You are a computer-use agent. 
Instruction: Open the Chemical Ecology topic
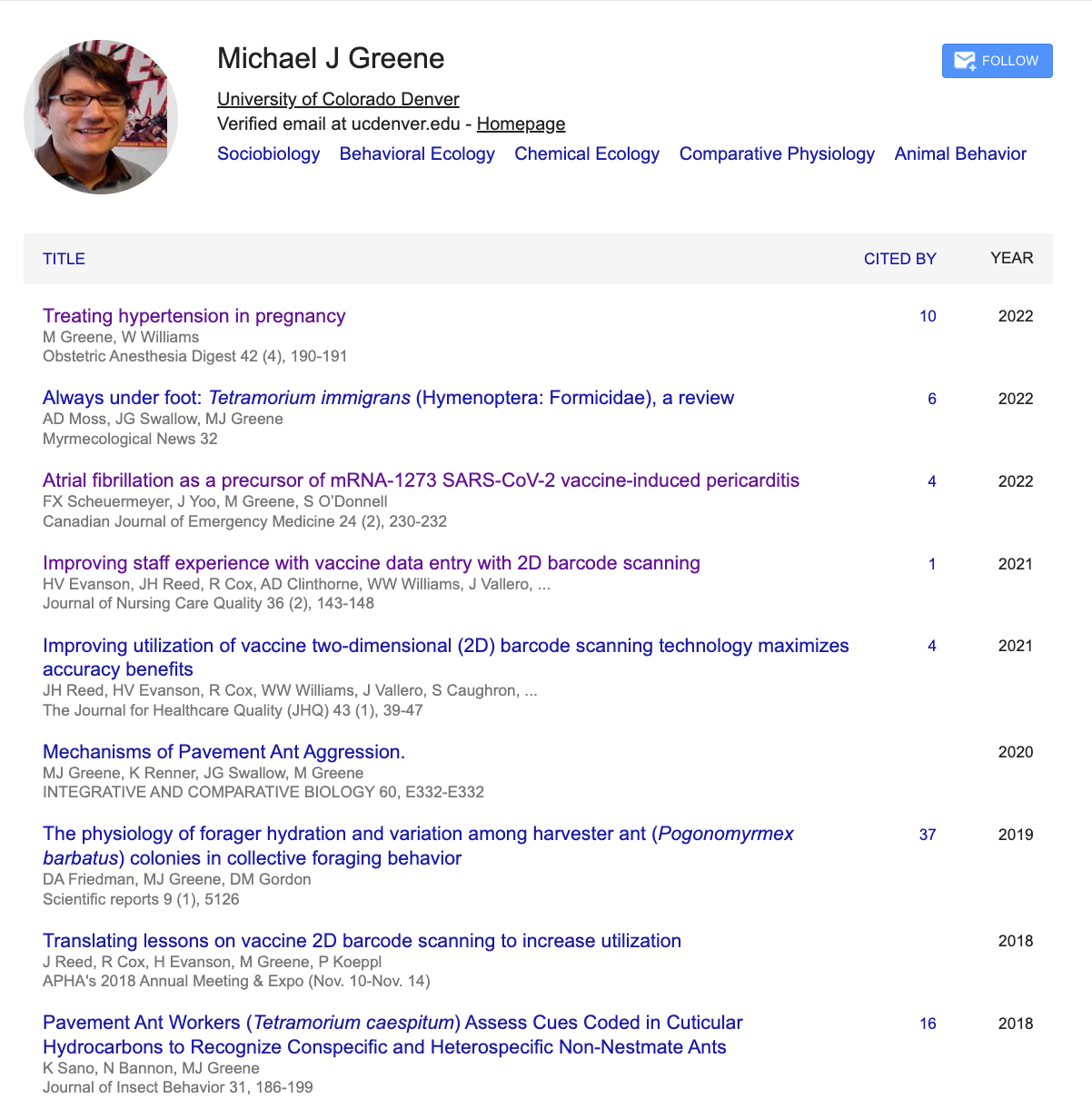coord(587,153)
